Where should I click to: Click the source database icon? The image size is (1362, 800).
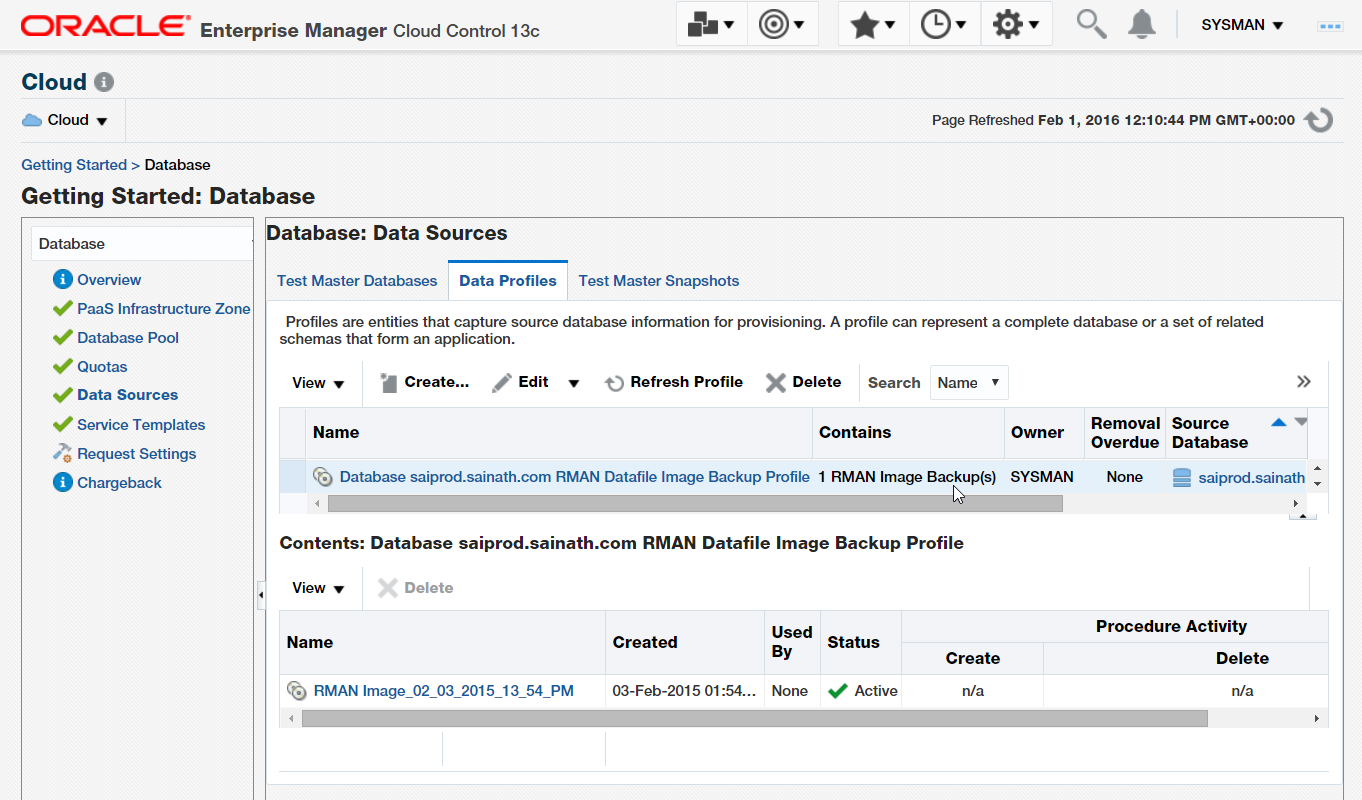[x=1182, y=478]
